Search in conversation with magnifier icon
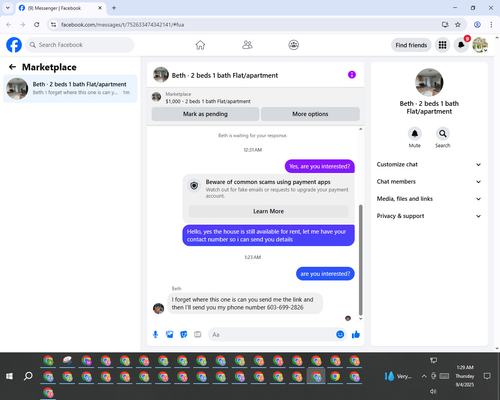The width and height of the screenshot is (500, 400). [x=443, y=134]
